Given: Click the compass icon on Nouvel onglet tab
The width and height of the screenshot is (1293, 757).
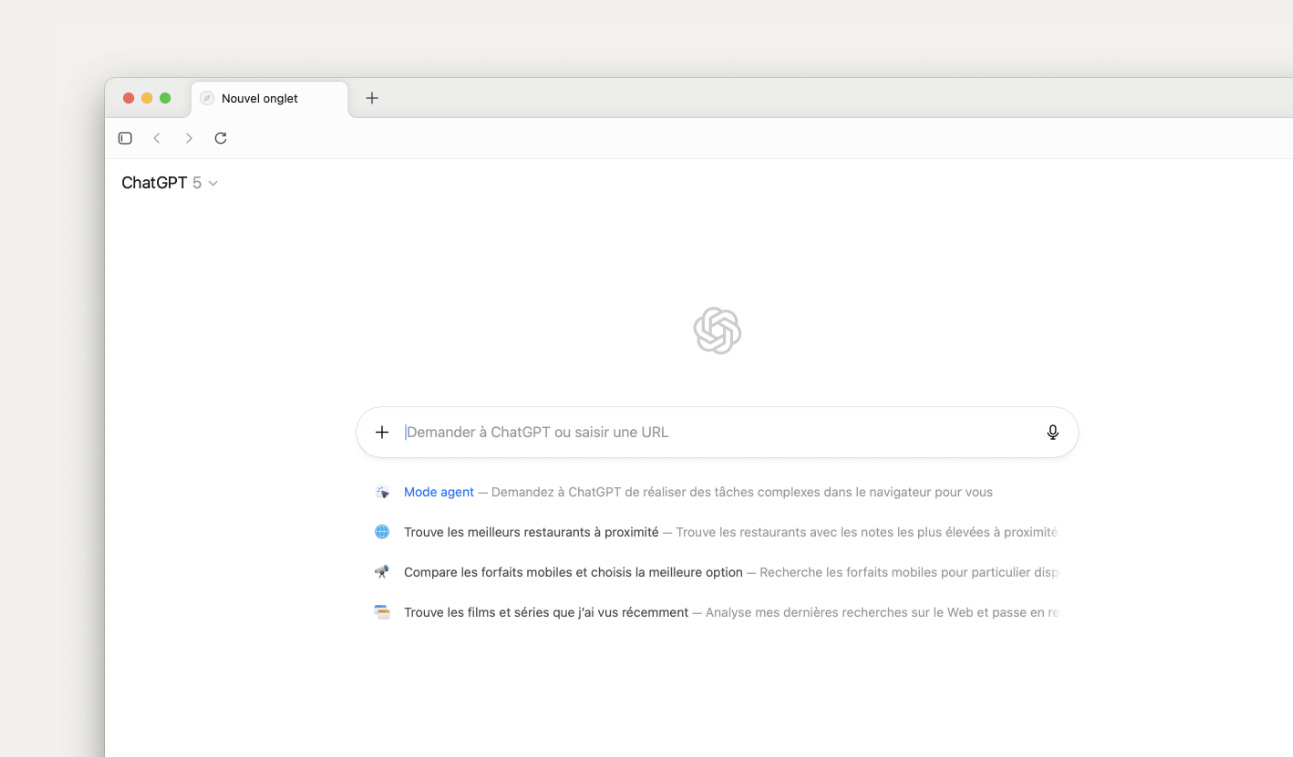Looking at the screenshot, I should pyautogui.click(x=207, y=98).
